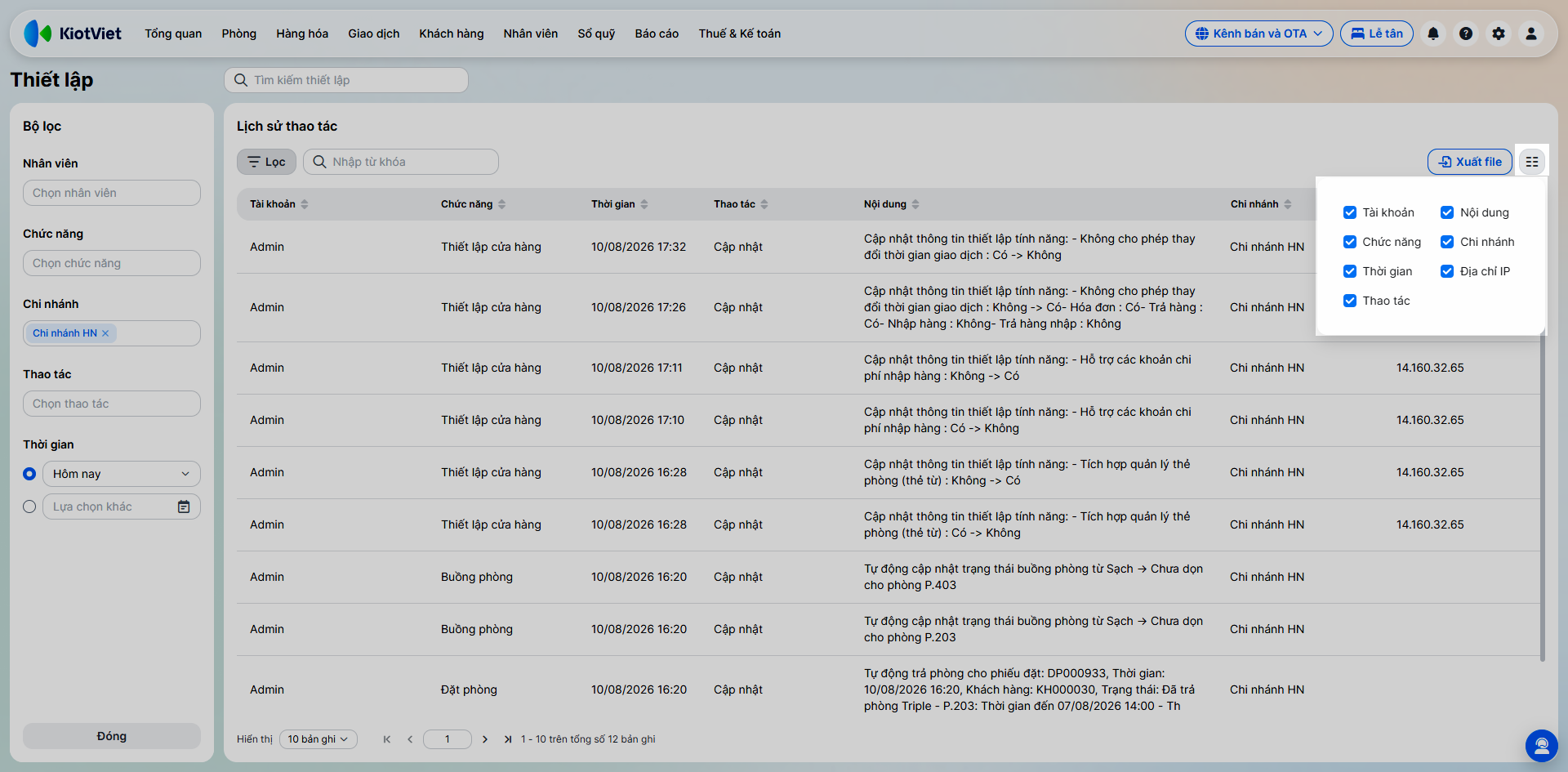The height and width of the screenshot is (772, 1568).
Task: Open the Kênh bán và OTA dropdown
Action: click(x=1258, y=33)
